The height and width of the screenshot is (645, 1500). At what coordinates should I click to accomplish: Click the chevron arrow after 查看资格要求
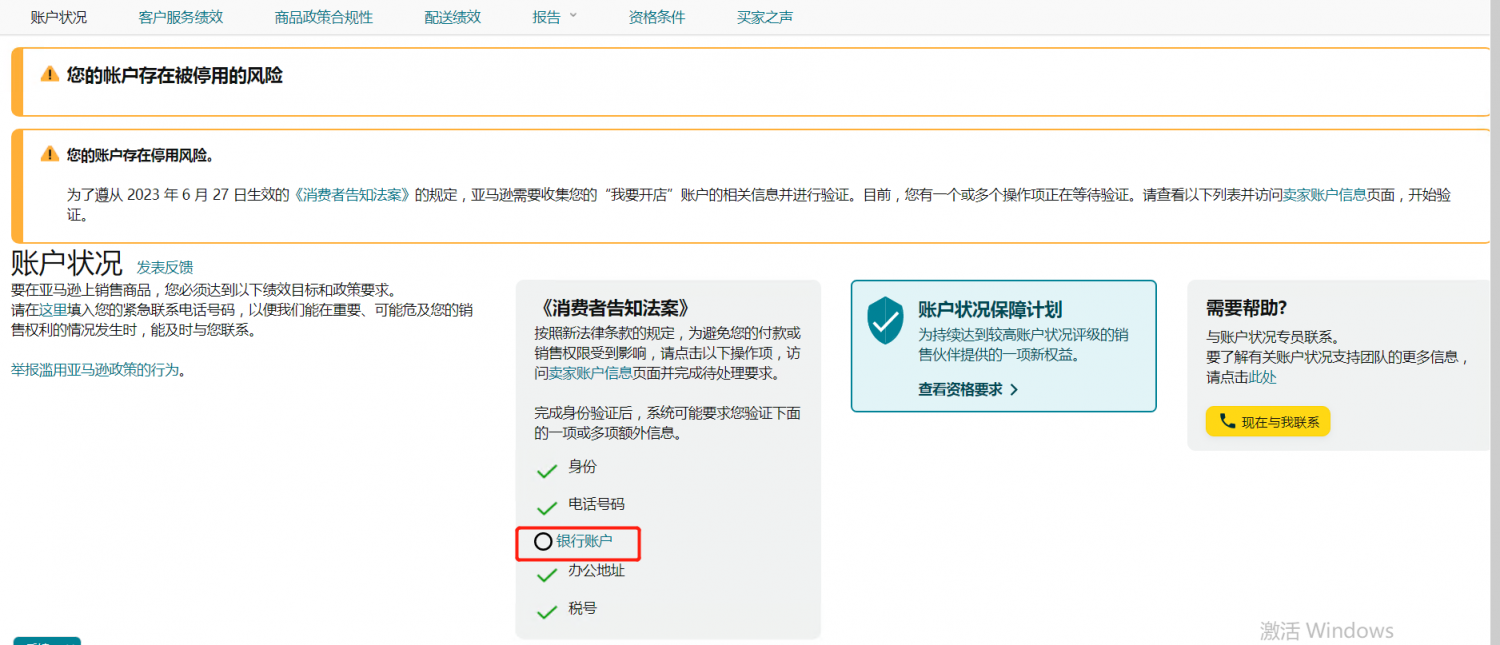1014,389
